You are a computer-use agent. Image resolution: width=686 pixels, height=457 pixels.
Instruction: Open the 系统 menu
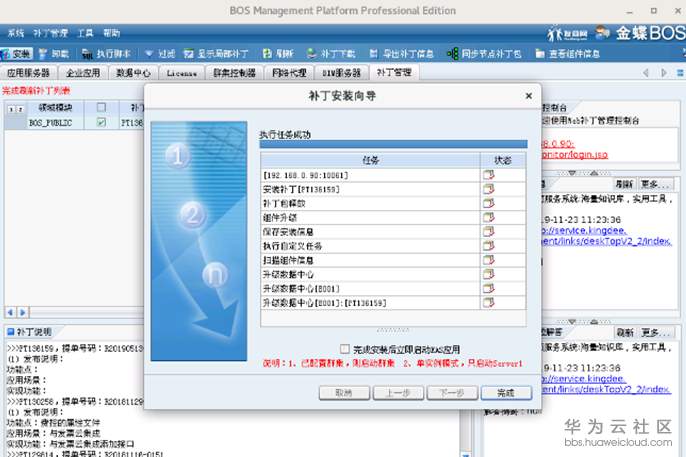pyautogui.click(x=16, y=33)
